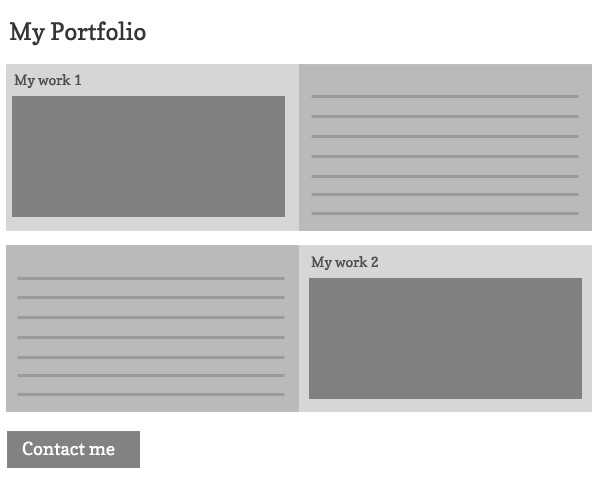Open the image placeholder under My work 1

[x=148, y=156]
